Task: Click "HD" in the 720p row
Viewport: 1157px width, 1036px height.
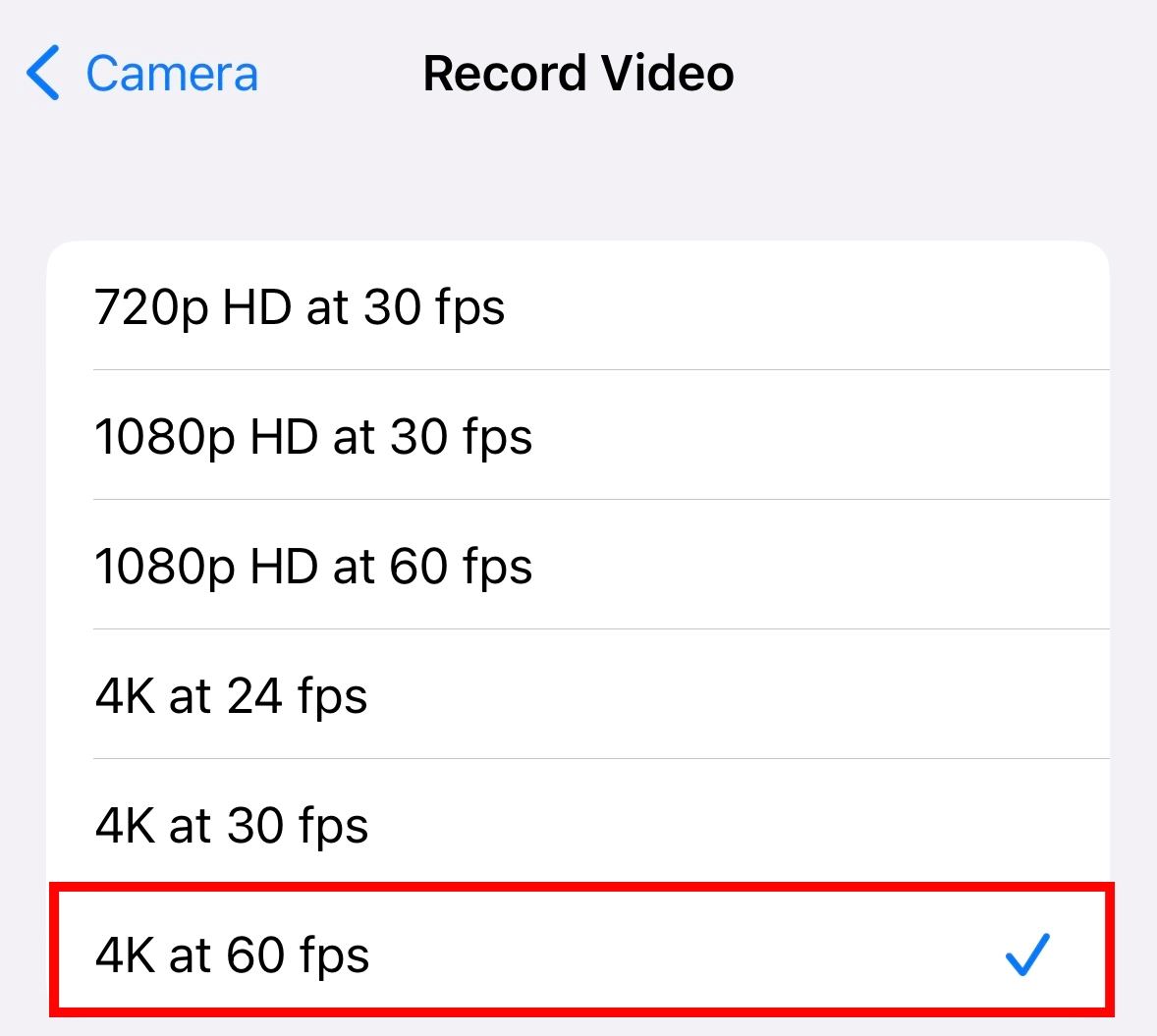Action: tap(257, 307)
